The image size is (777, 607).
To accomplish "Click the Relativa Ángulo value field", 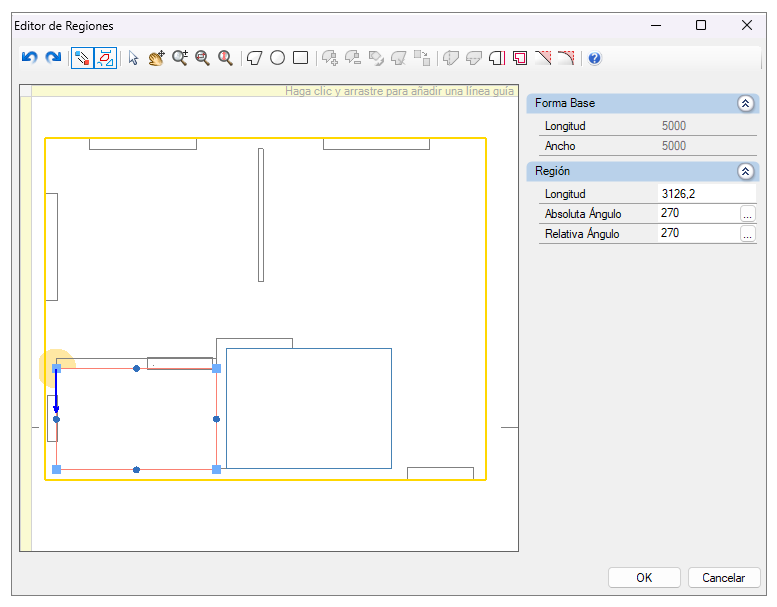I will pyautogui.click(x=698, y=233).
